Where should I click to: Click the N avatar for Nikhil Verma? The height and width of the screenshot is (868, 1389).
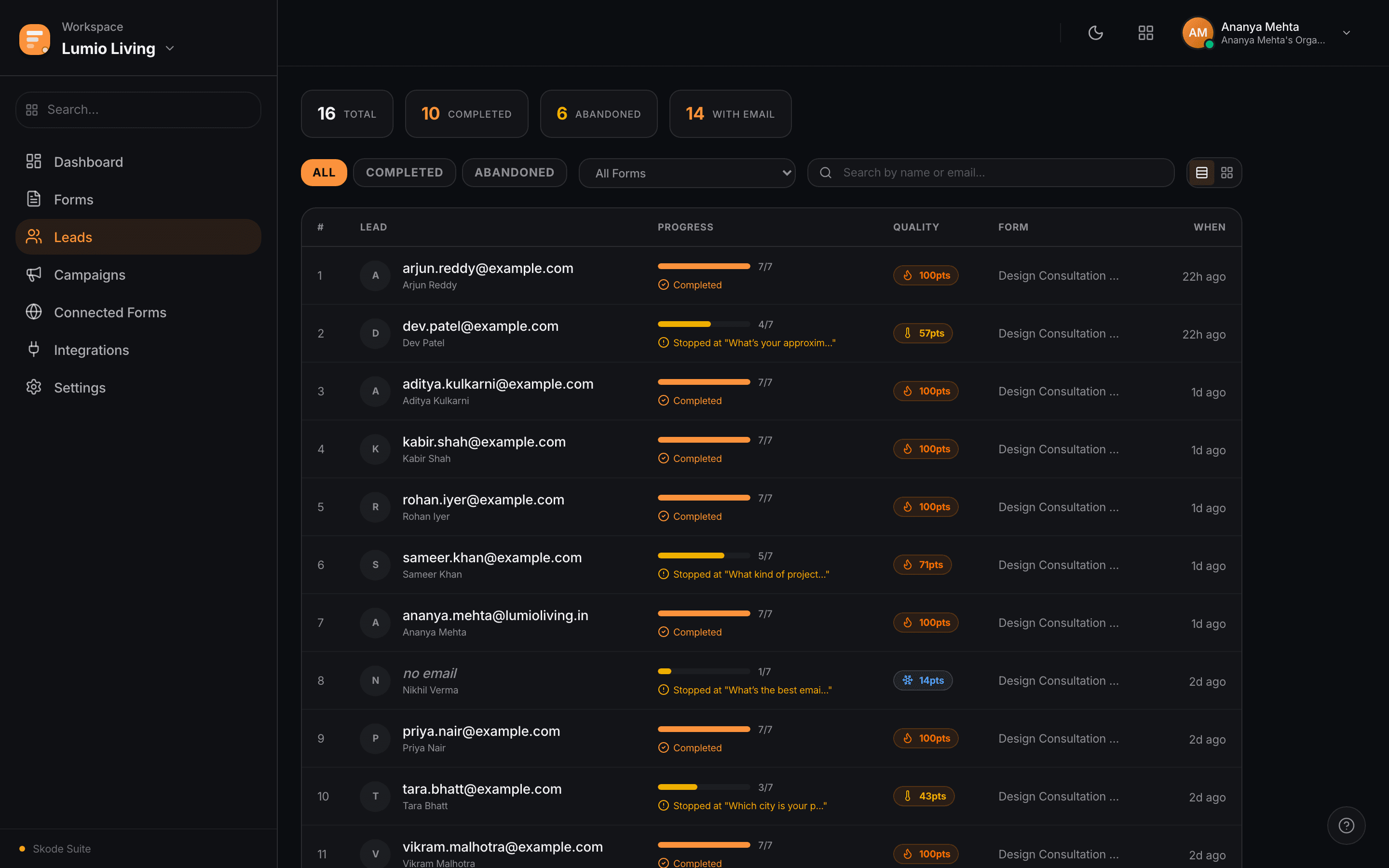click(375, 680)
